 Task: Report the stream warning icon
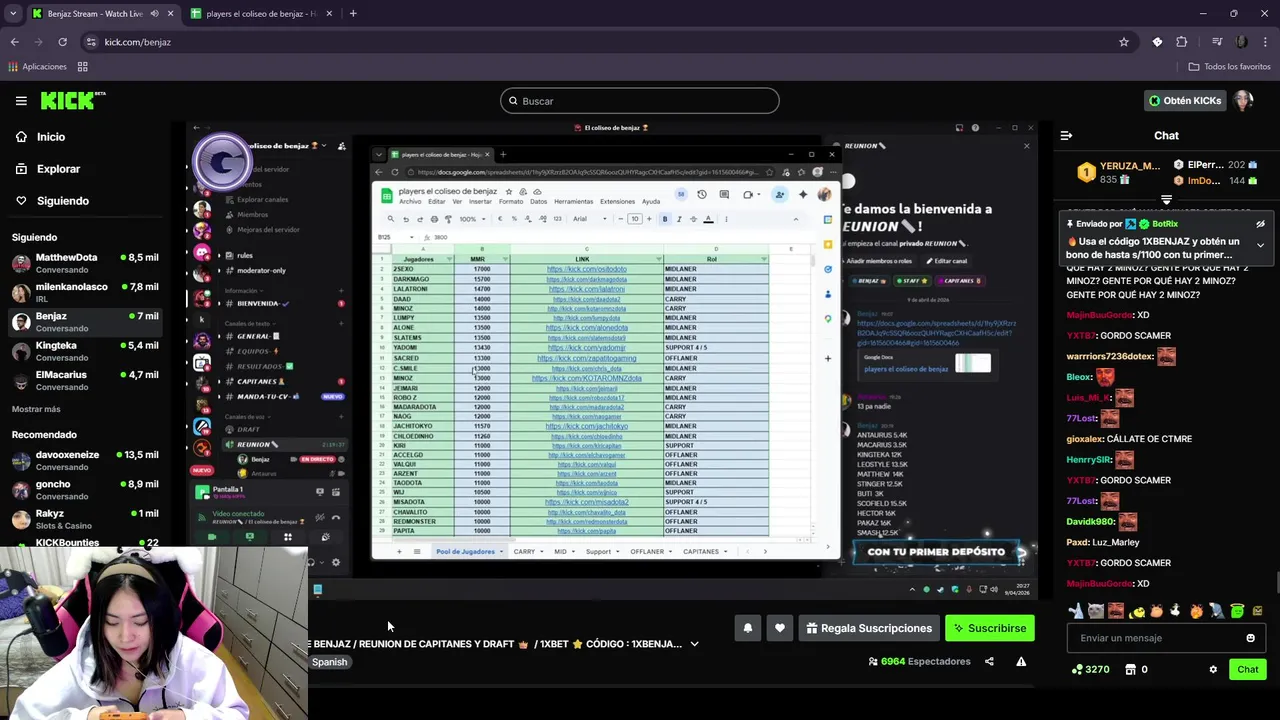1021,661
